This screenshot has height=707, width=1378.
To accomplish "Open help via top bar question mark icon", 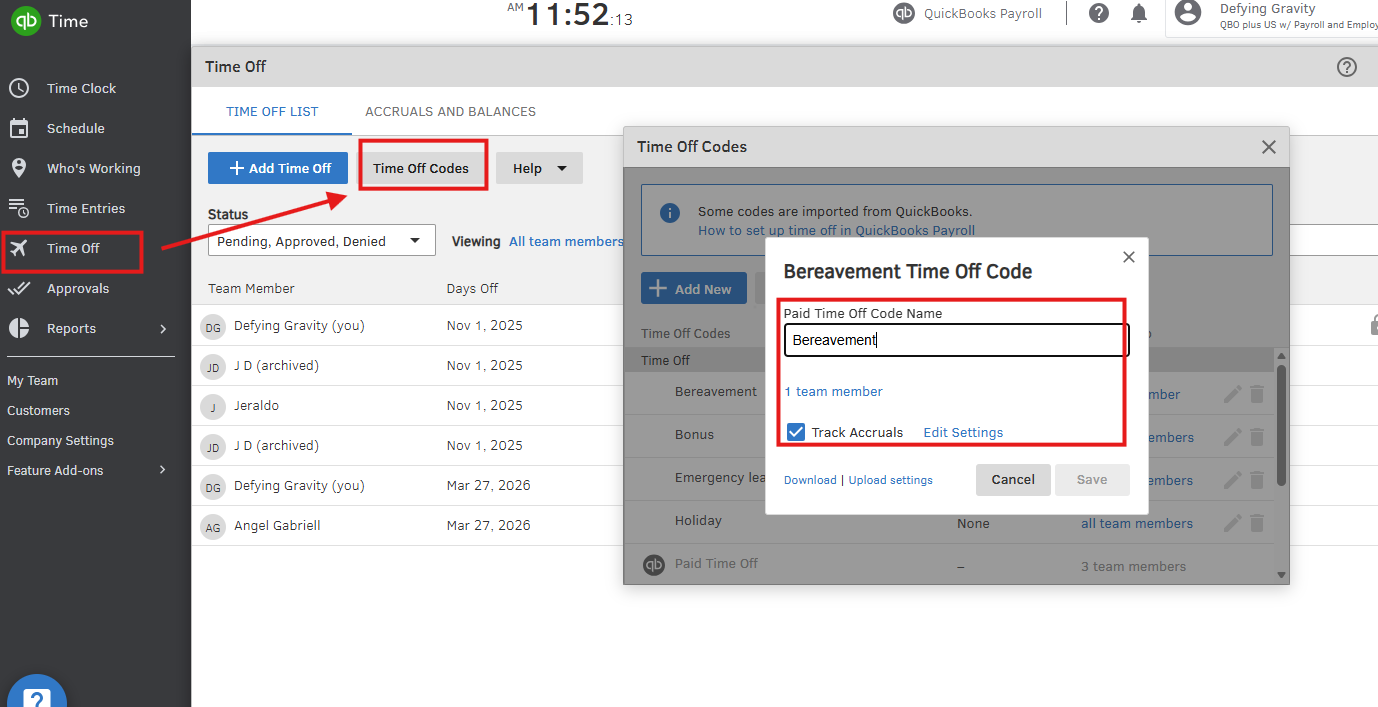I will [1099, 13].
